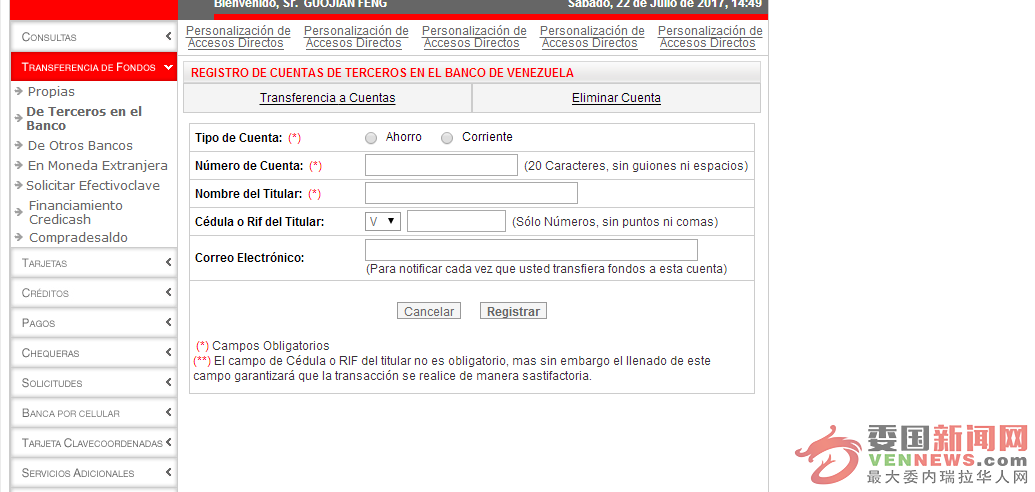Open the Propias transfer link
Viewport: 1035px width, 492px height.
pos(51,92)
